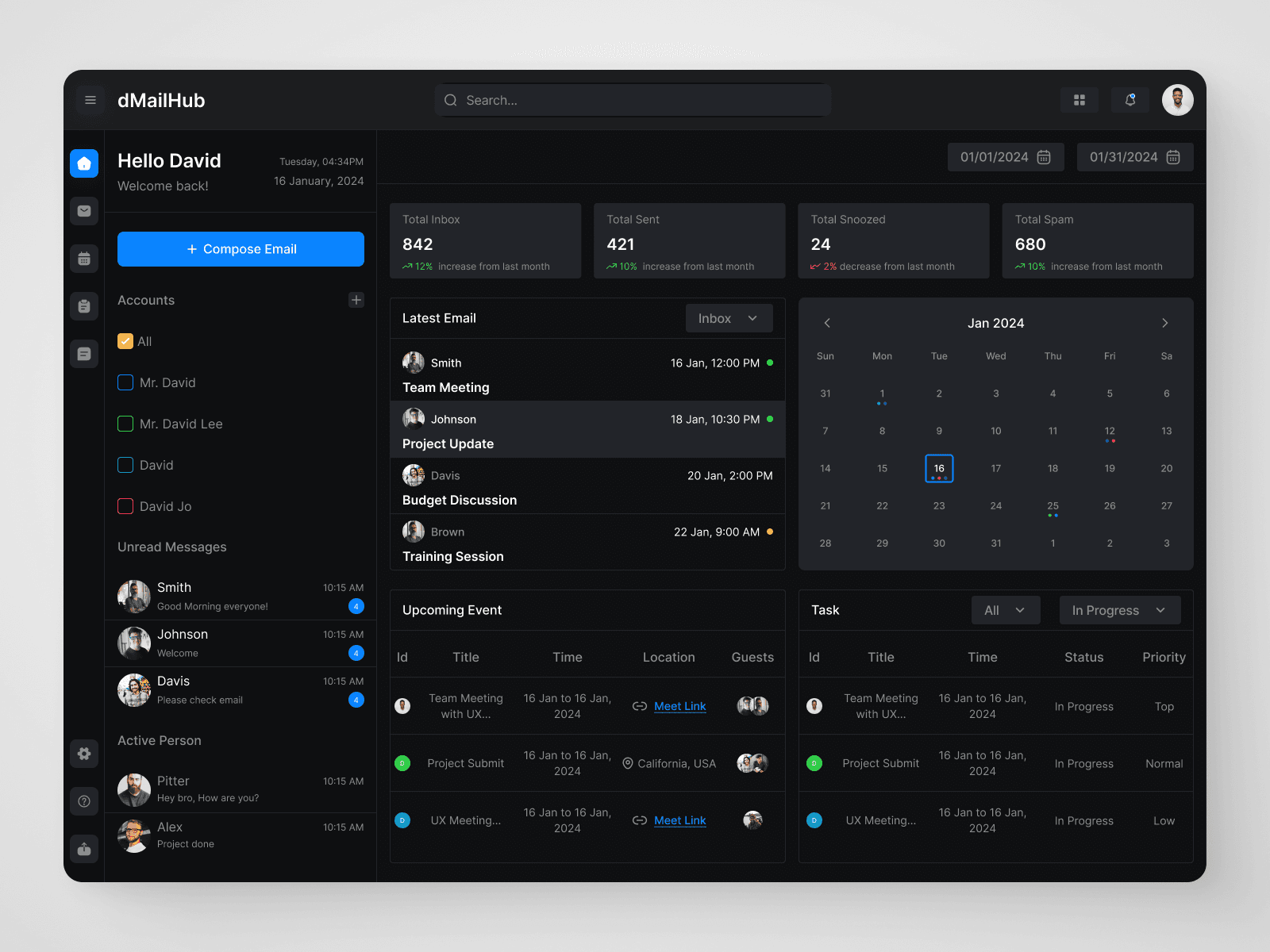
Task: Click Total Snoozed 24 card
Action: coord(894,240)
